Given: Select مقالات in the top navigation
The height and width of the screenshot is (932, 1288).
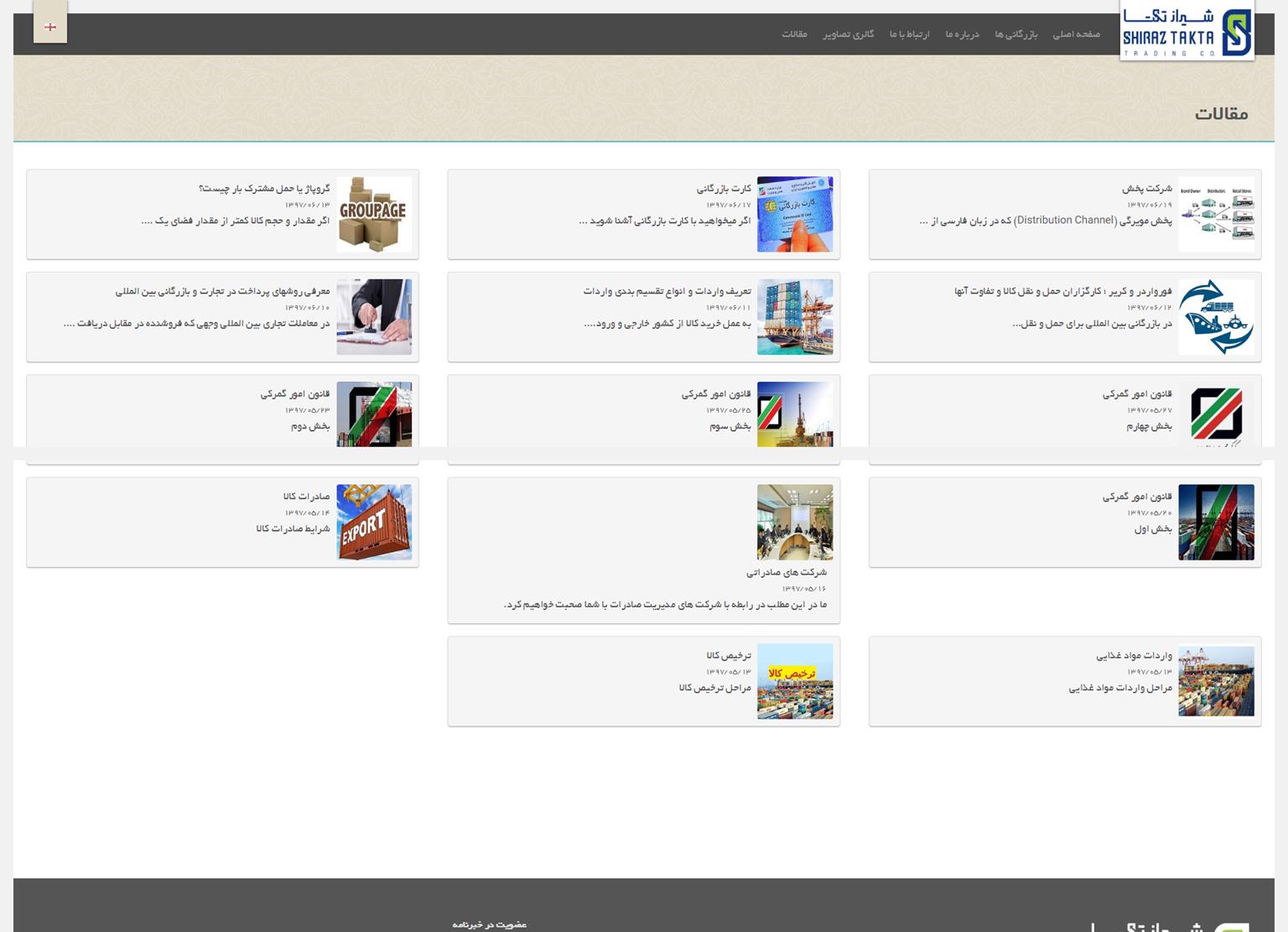Looking at the screenshot, I should pos(794,34).
